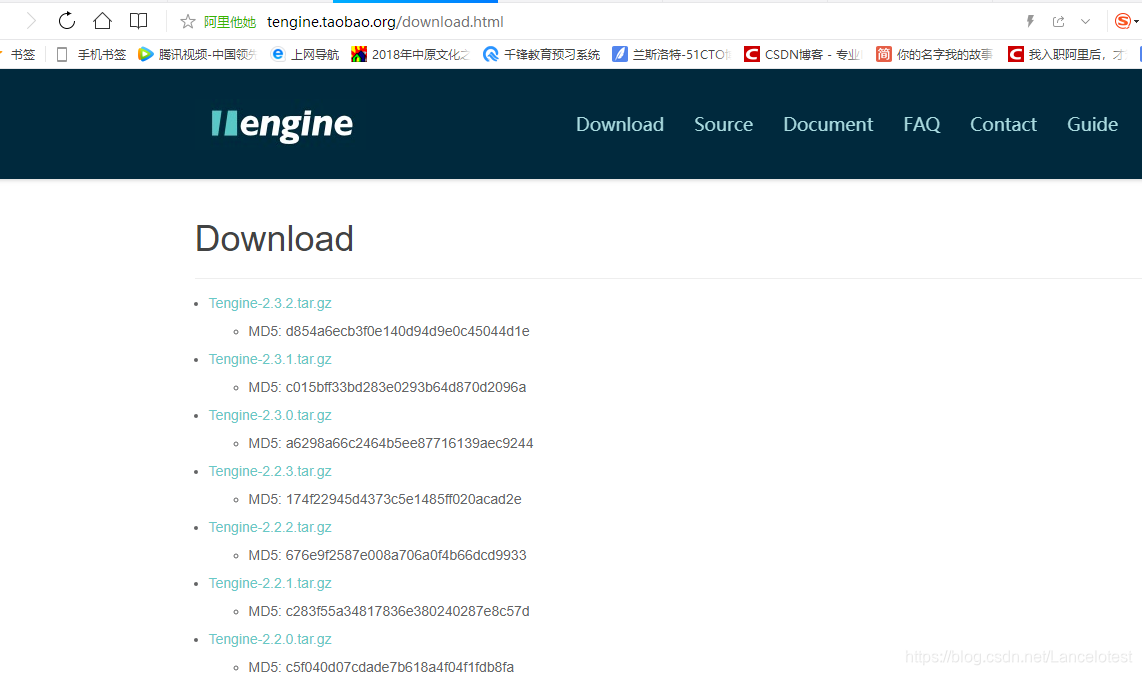Open 千锋教育预习系统 bookmark
Viewport: 1142px width, 675px height.
[x=541, y=55]
